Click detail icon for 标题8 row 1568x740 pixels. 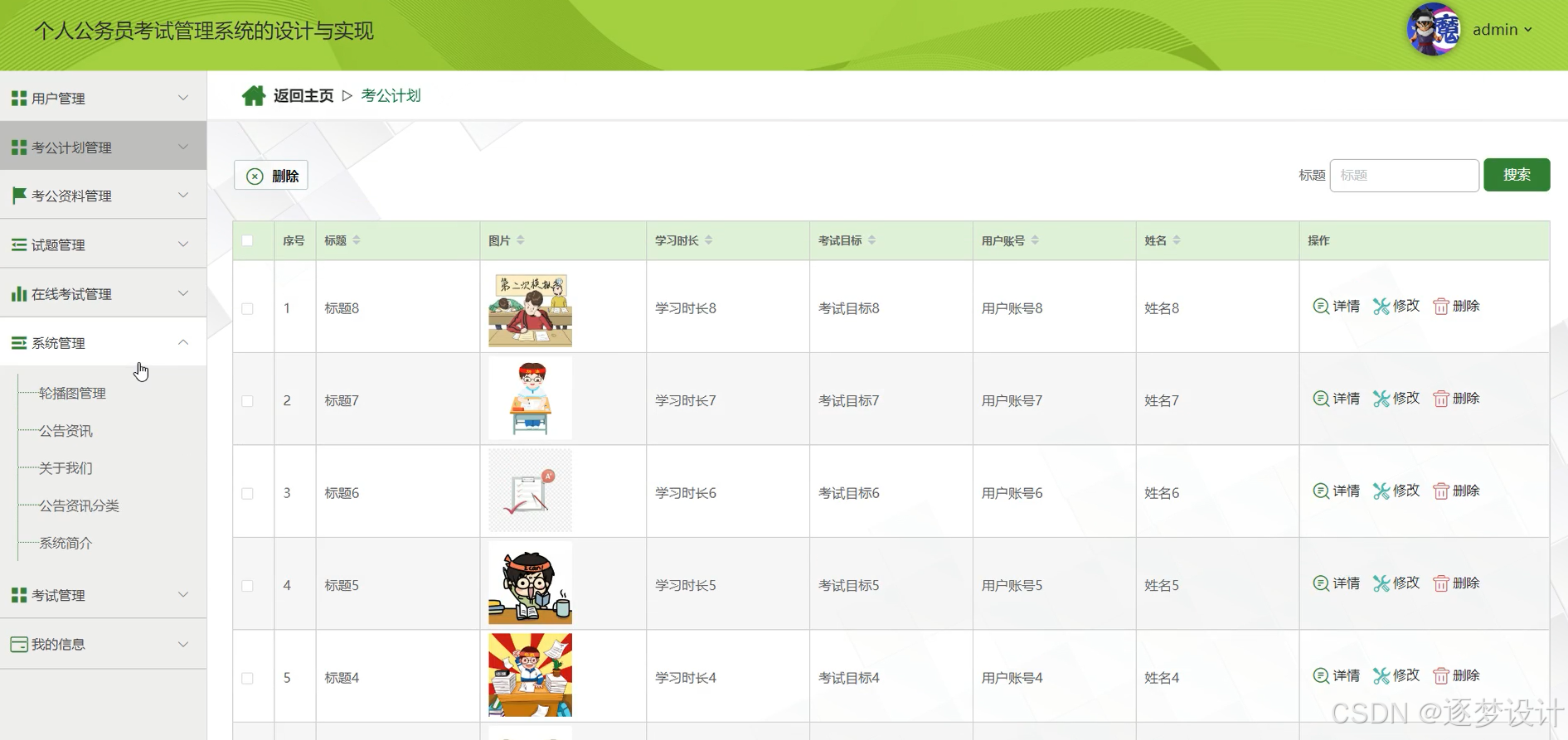pyautogui.click(x=1321, y=306)
